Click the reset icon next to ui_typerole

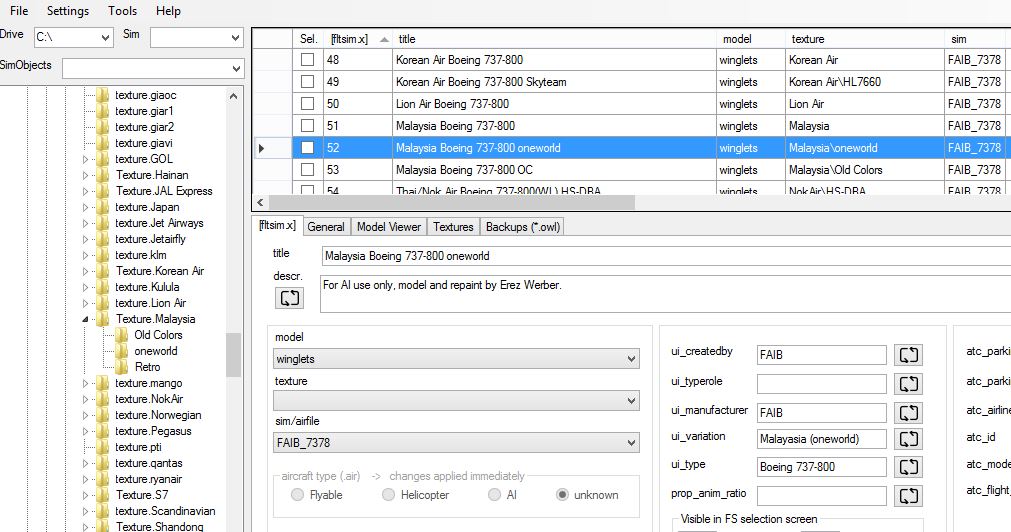[x=908, y=384]
